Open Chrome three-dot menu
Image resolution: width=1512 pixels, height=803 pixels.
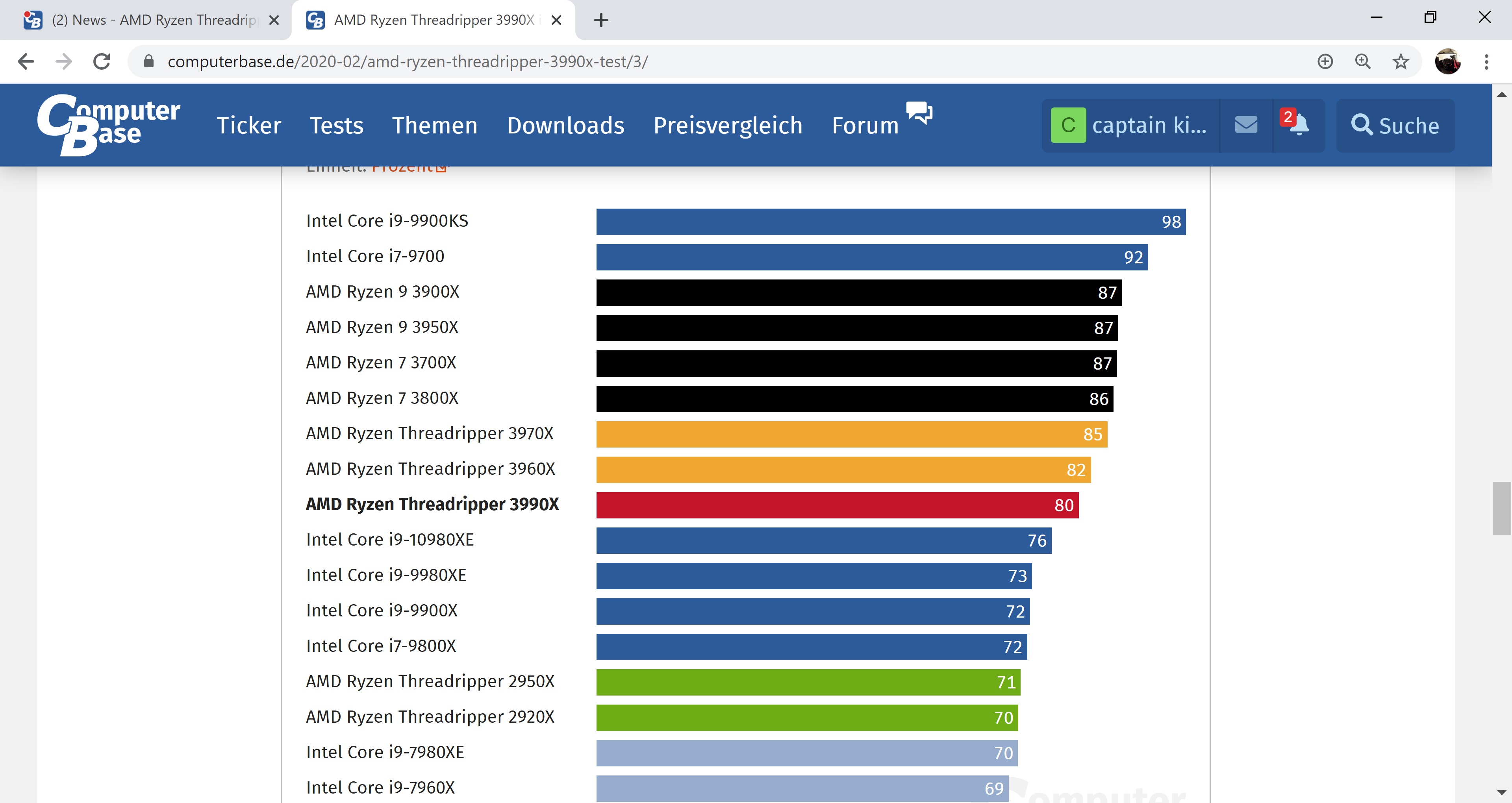point(1486,62)
